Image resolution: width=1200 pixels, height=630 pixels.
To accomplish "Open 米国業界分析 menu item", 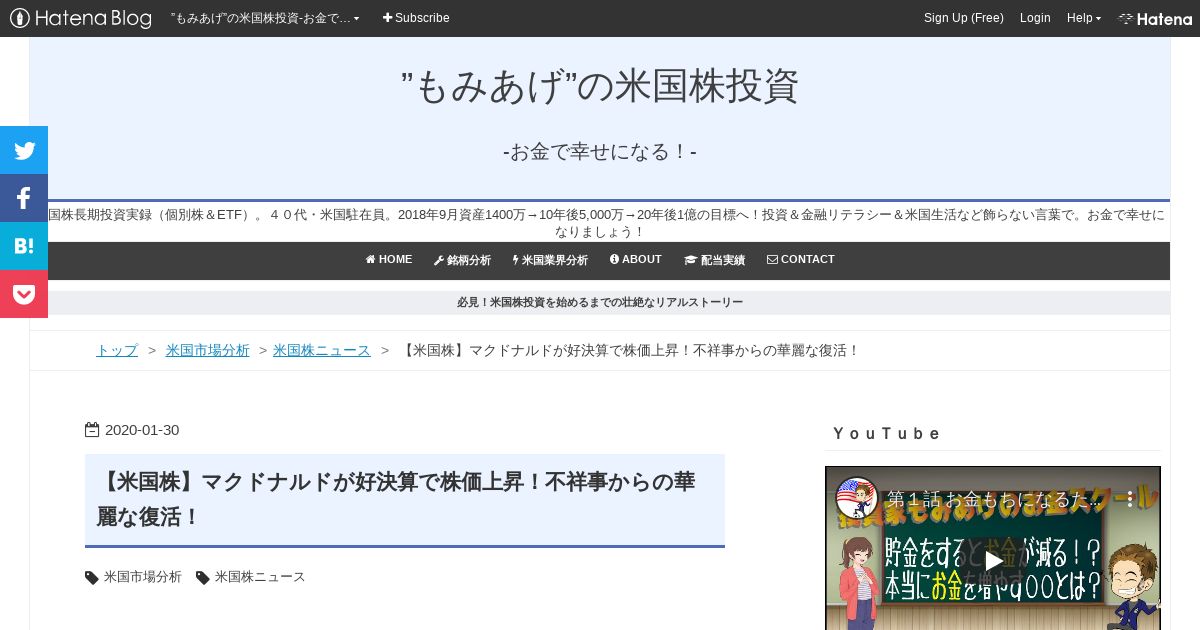I will click(550, 260).
